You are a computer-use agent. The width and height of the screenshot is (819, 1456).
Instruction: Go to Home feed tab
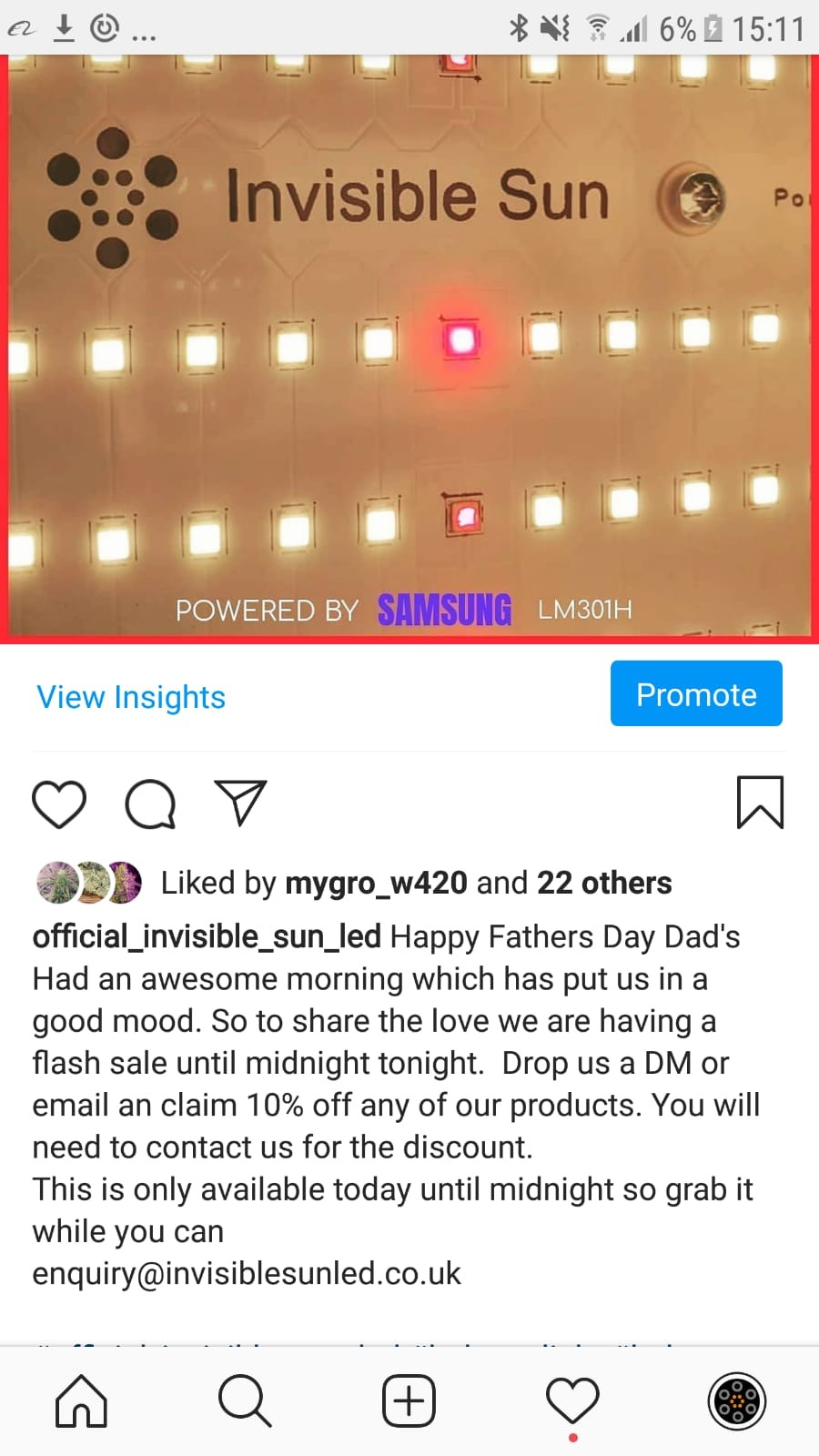click(x=82, y=1400)
